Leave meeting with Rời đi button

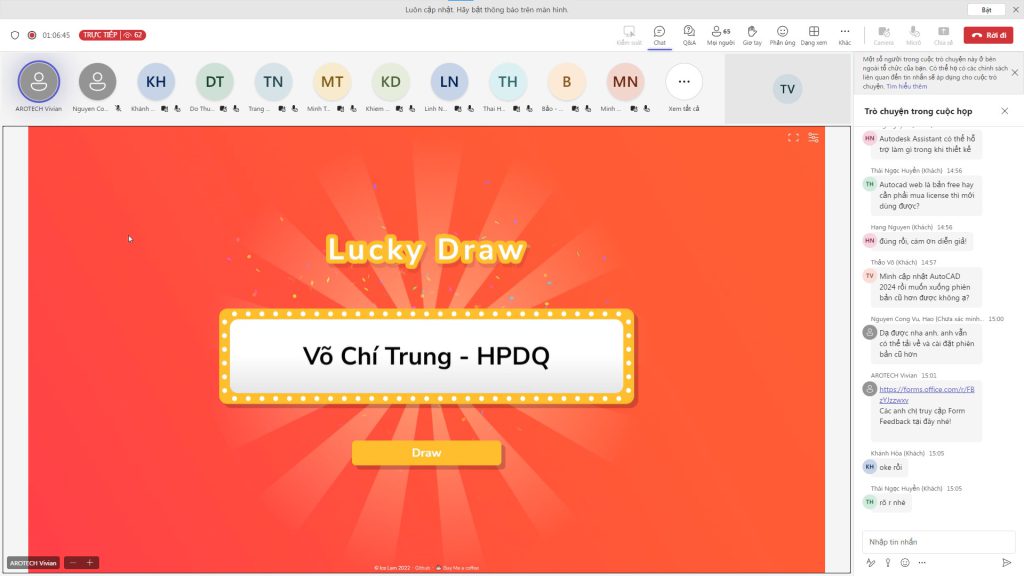(988, 35)
